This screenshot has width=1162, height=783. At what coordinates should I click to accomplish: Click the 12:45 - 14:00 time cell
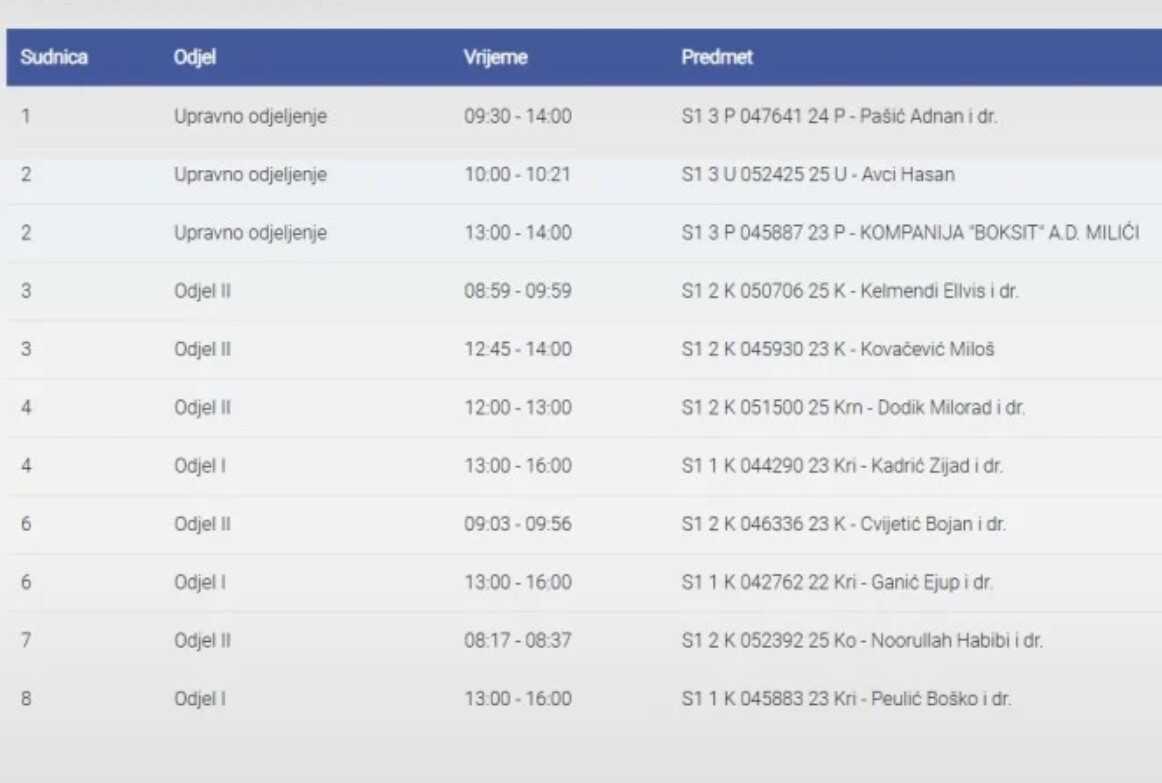pyautogui.click(x=518, y=349)
